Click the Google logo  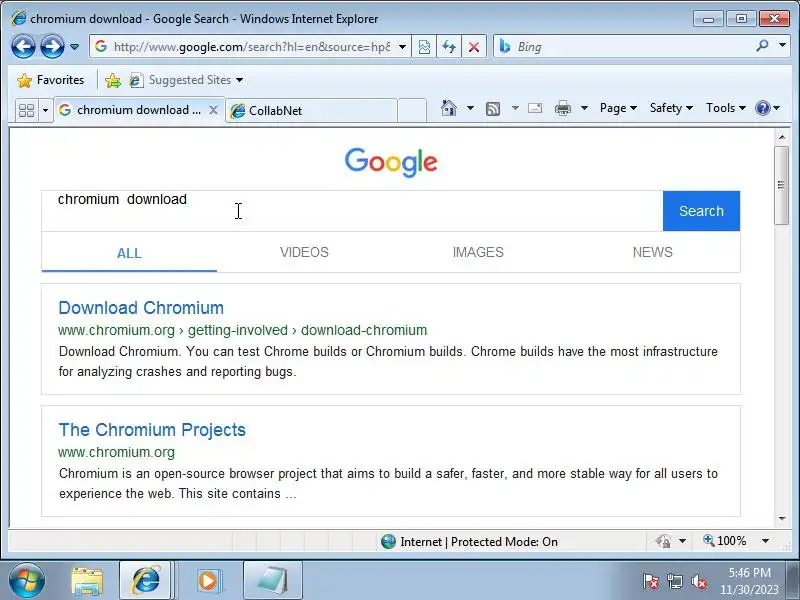pyautogui.click(x=391, y=162)
